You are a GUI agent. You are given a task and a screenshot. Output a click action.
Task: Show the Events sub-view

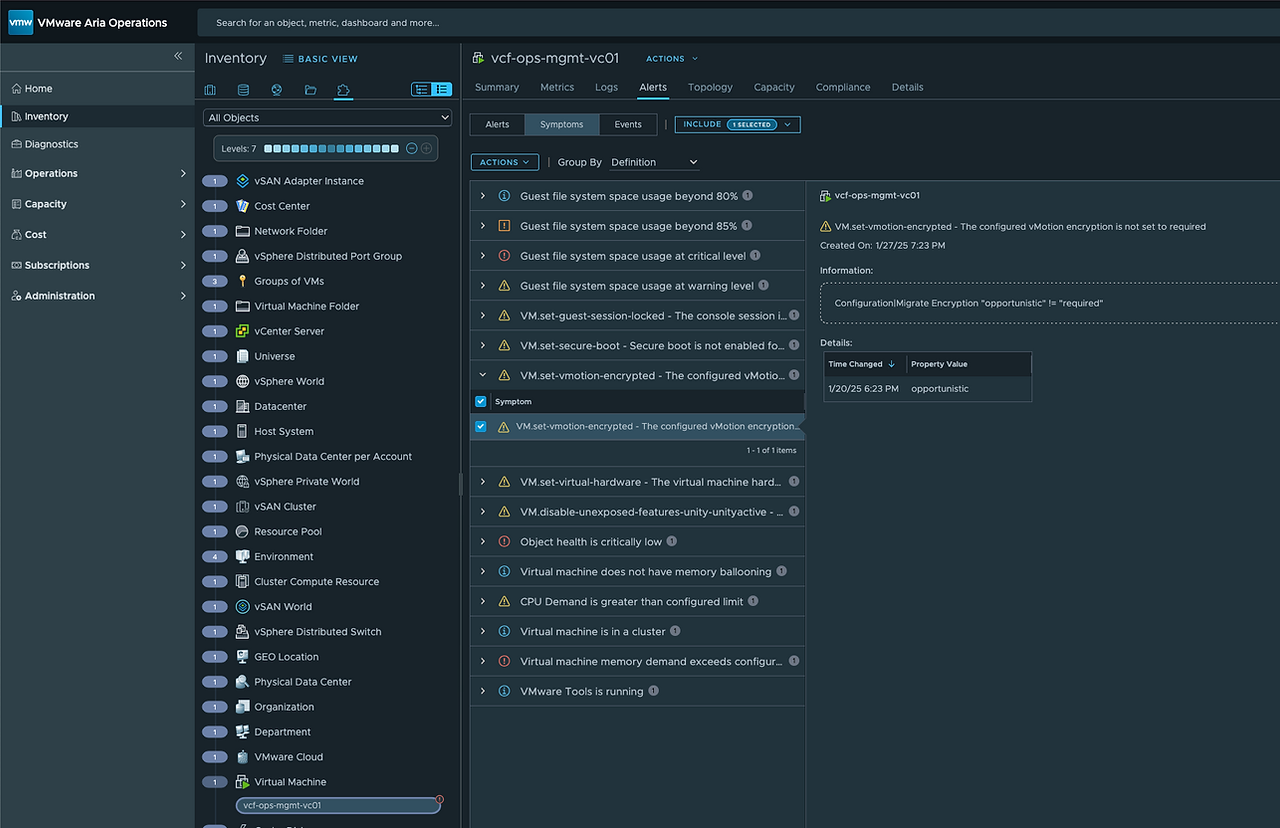click(x=628, y=125)
